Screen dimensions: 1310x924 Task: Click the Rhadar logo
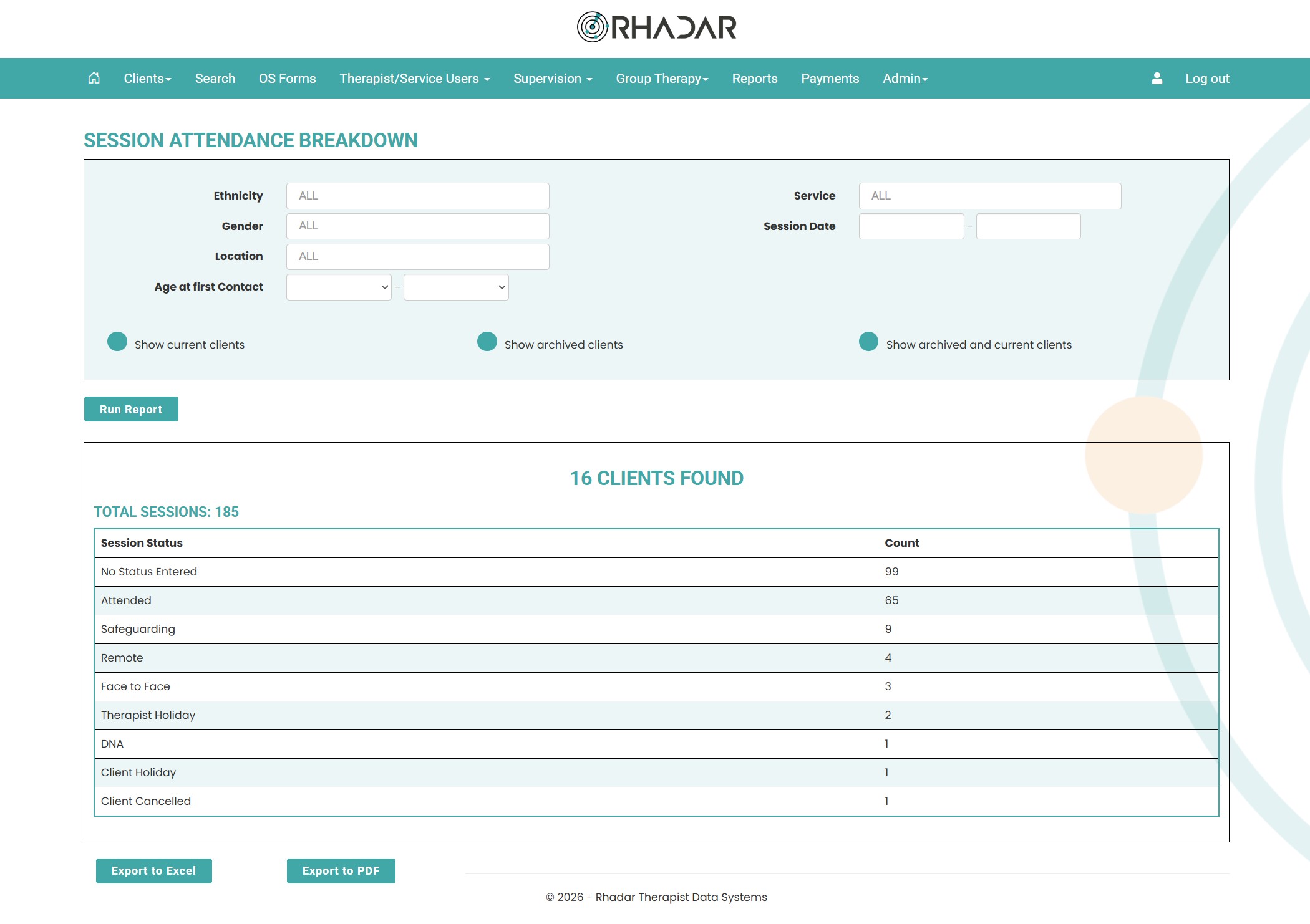(x=656, y=27)
